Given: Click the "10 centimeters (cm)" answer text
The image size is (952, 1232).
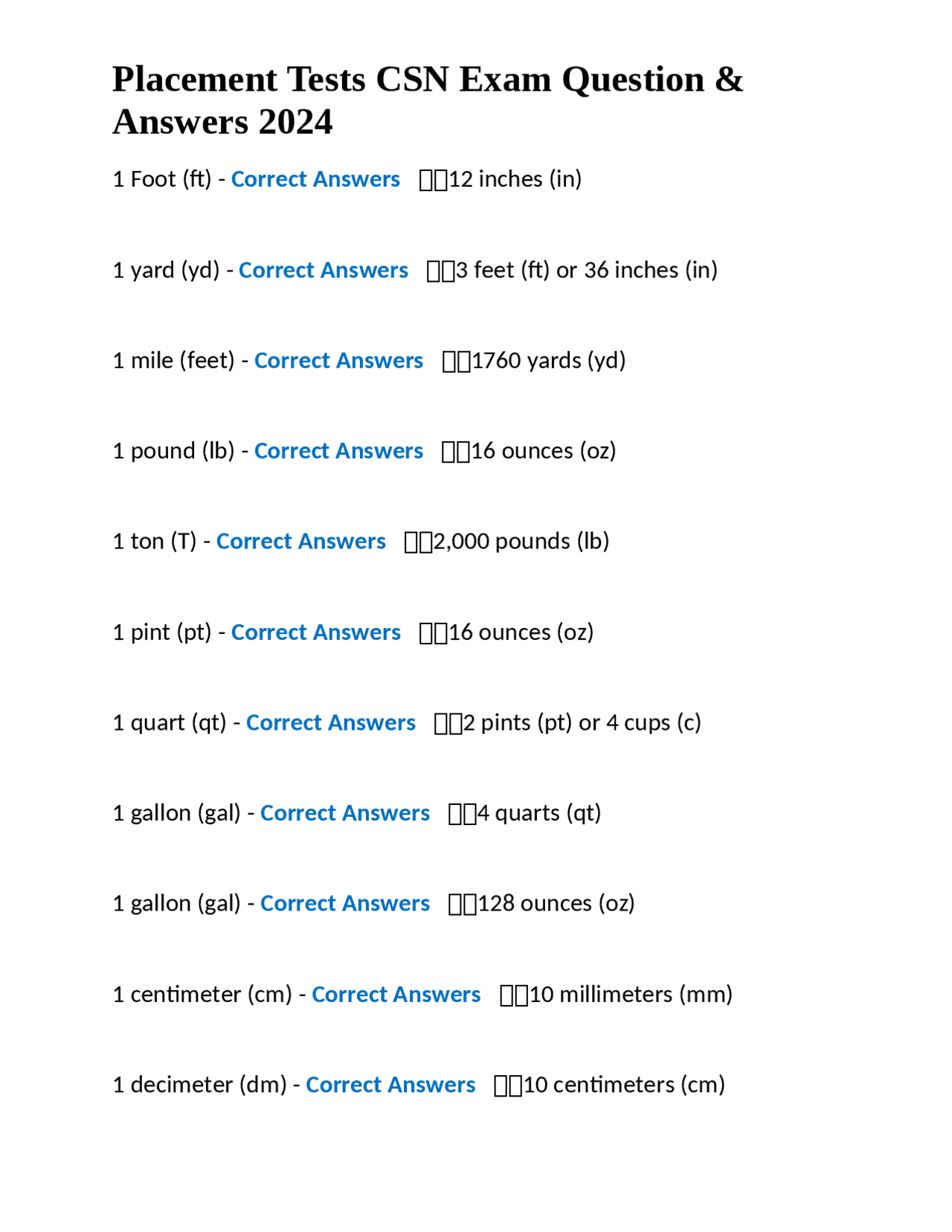Looking at the screenshot, I should pos(624,1085).
